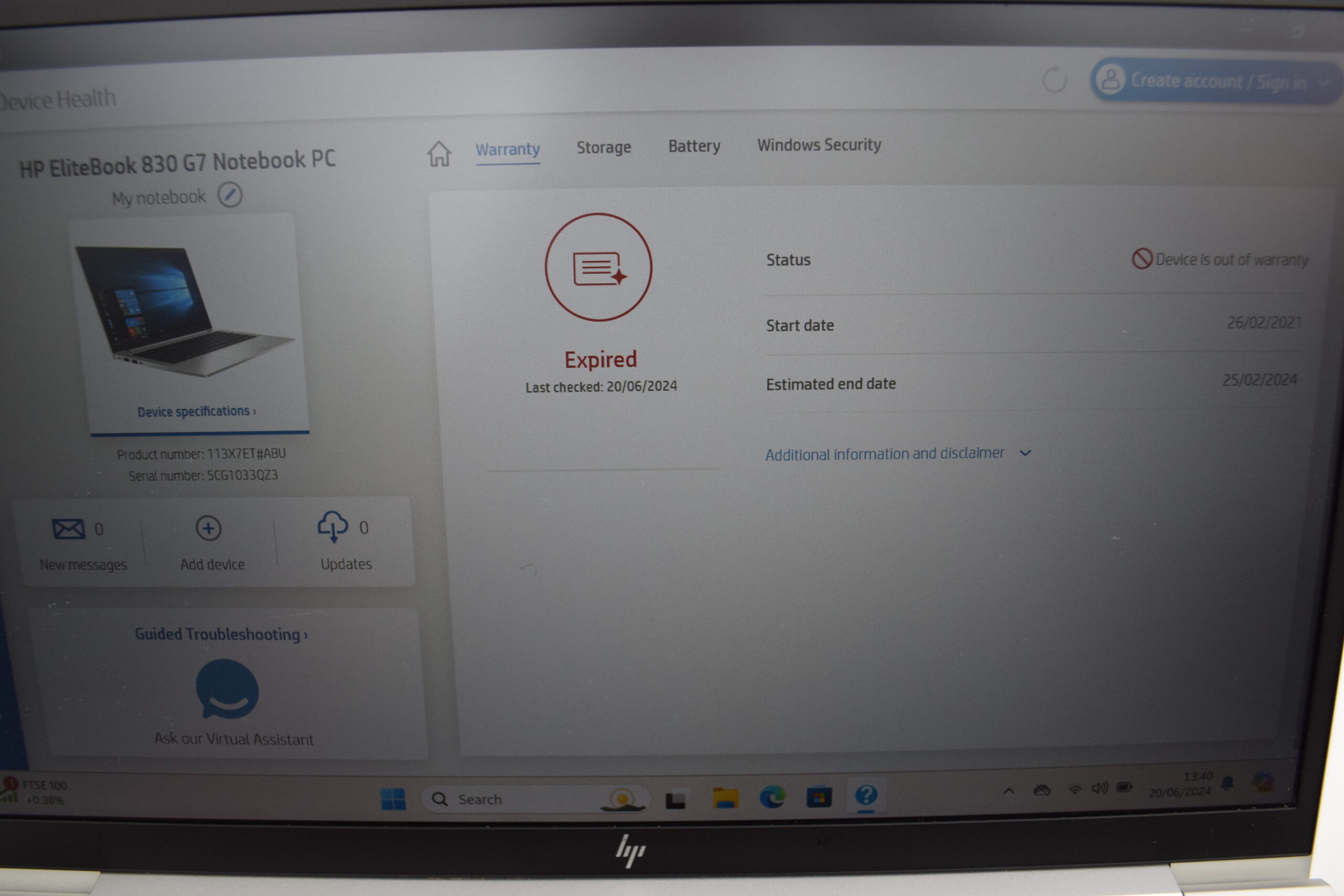Click the battery tray icon
This screenshot has height=896, width=1344.
[x=1124, y=788]
